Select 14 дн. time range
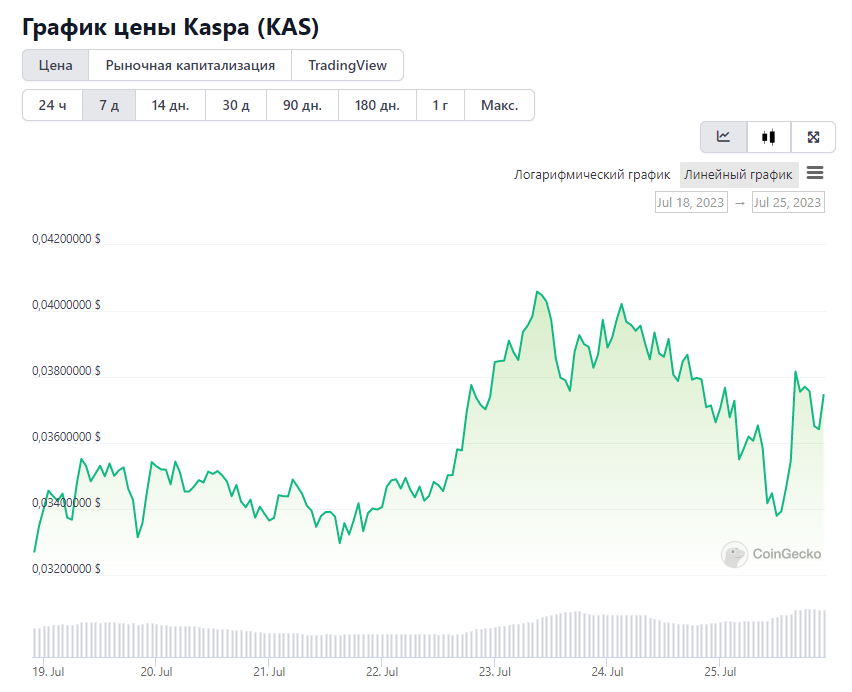 click(170, 105)
